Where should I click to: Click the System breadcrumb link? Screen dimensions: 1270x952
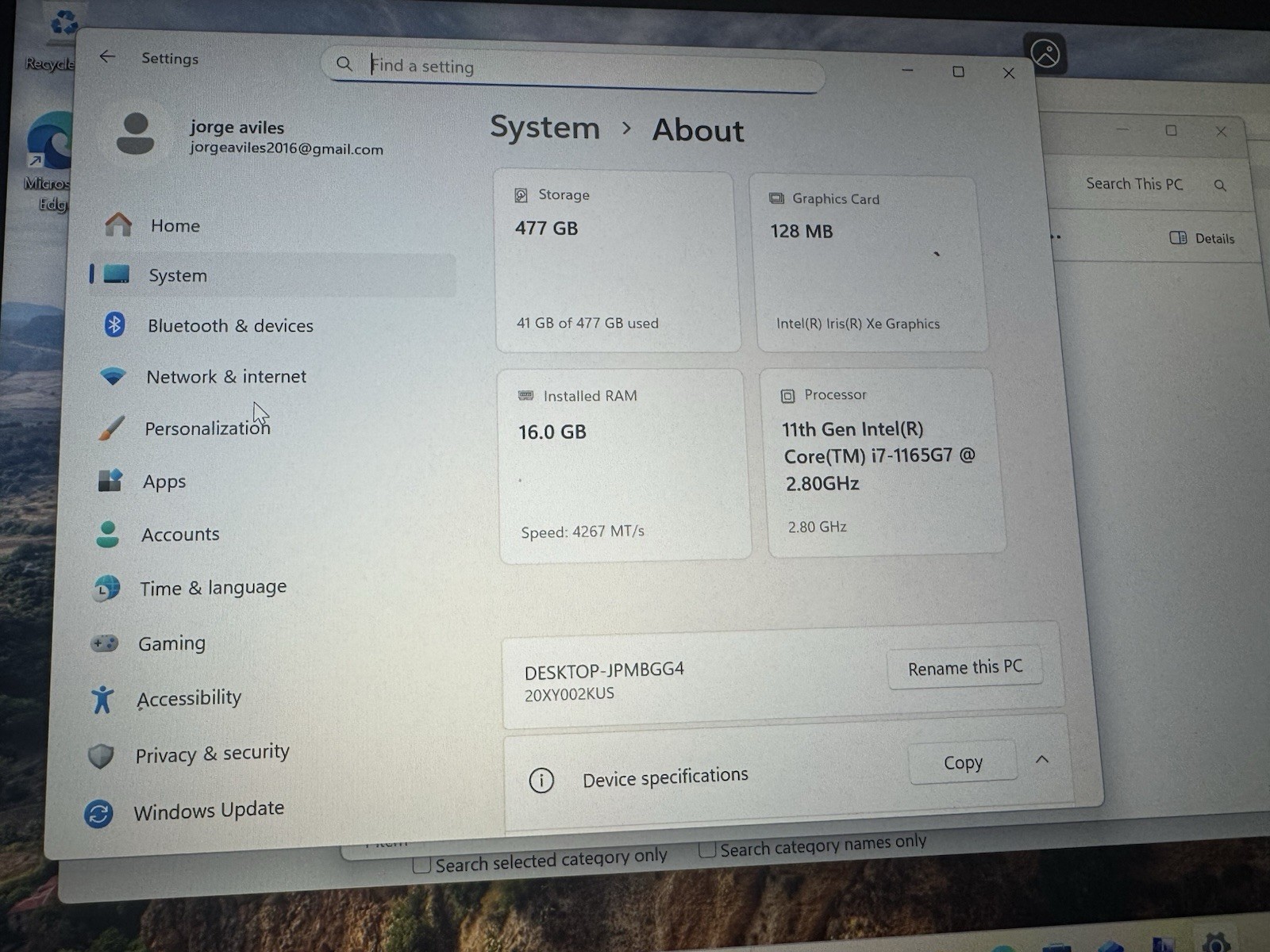[545, 127]
